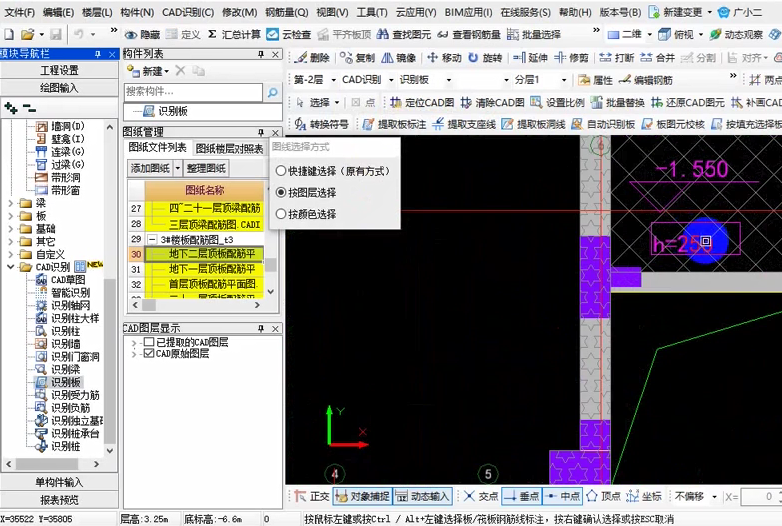Click the 工程设置 button

59,70
